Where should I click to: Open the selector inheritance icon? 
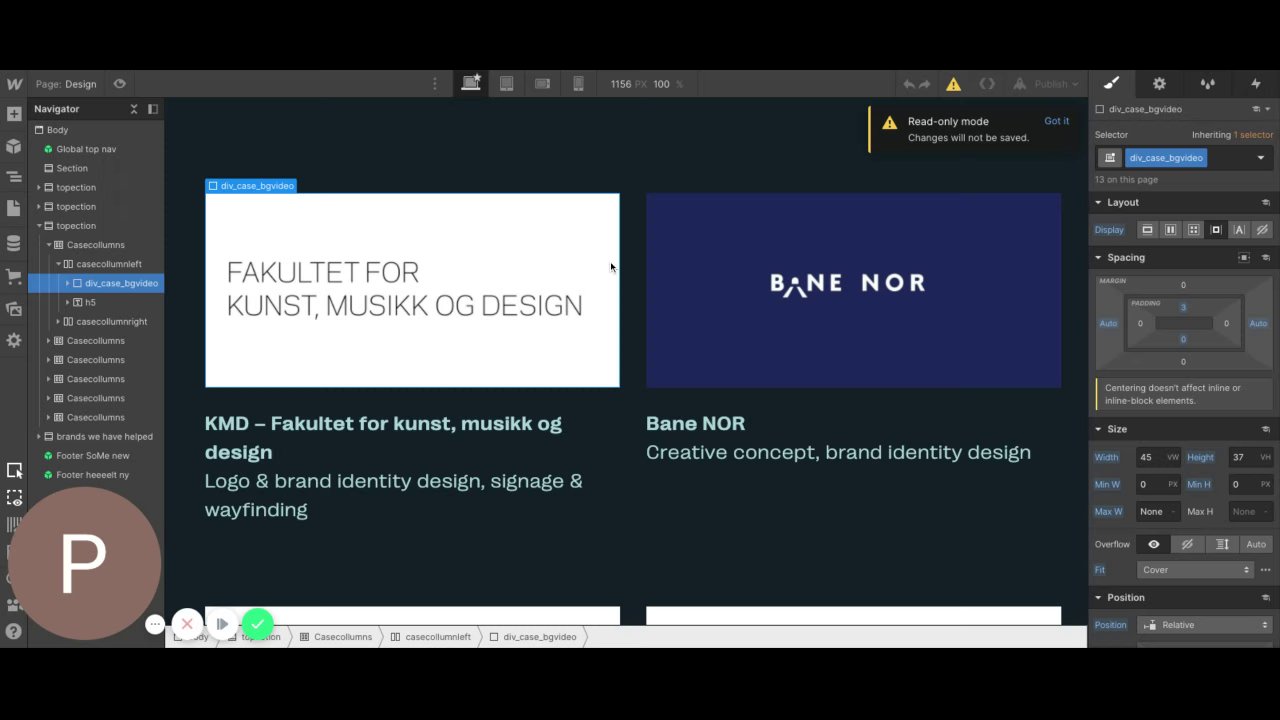[x=1109, y=158]
